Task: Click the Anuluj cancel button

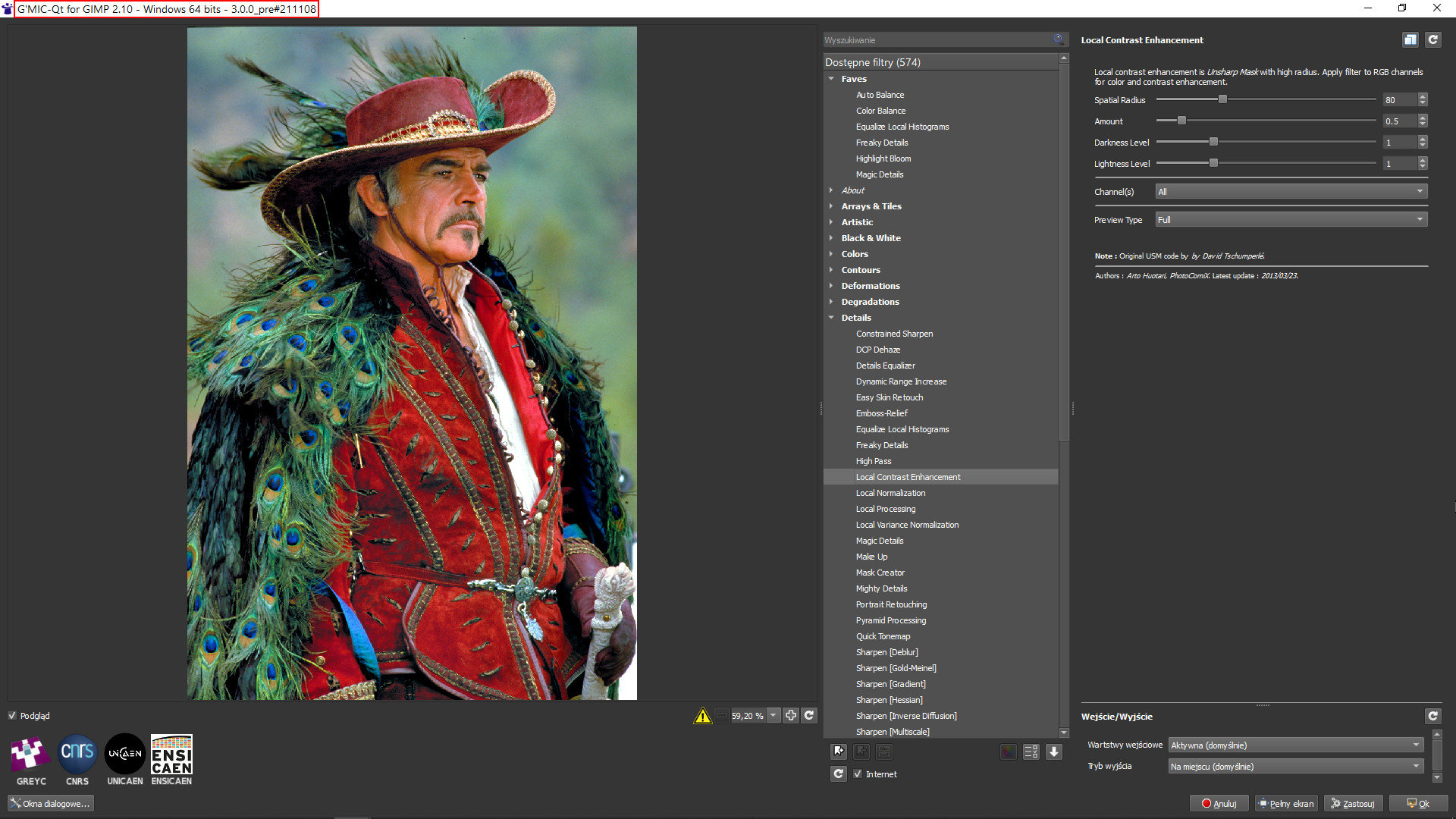Action: 1219,803
